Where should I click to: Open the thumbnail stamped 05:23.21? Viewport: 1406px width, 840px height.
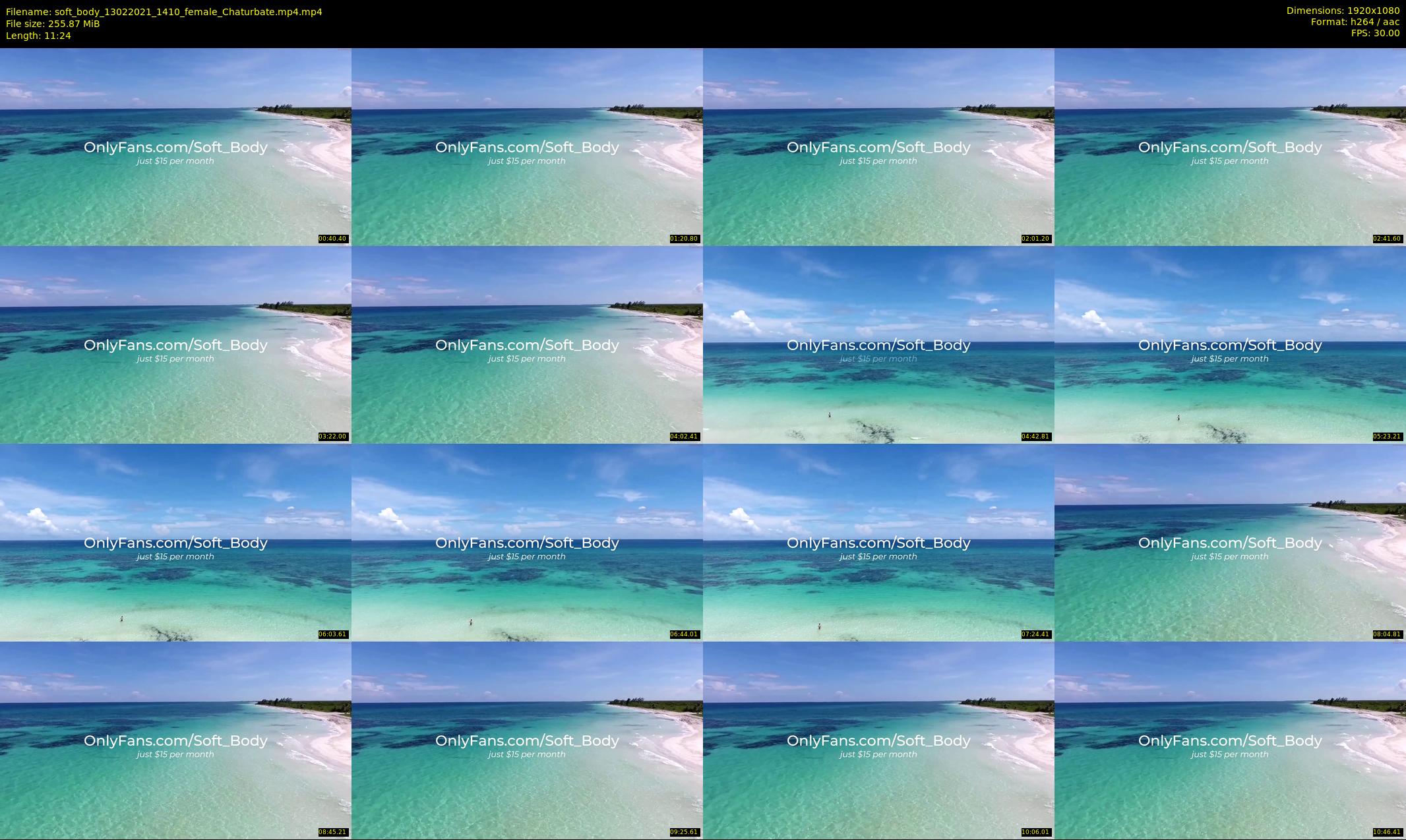click(x=1230, y=345)
